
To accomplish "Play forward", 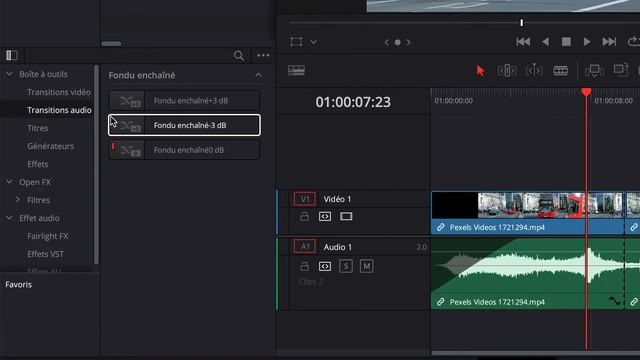I will pos(587,42).
